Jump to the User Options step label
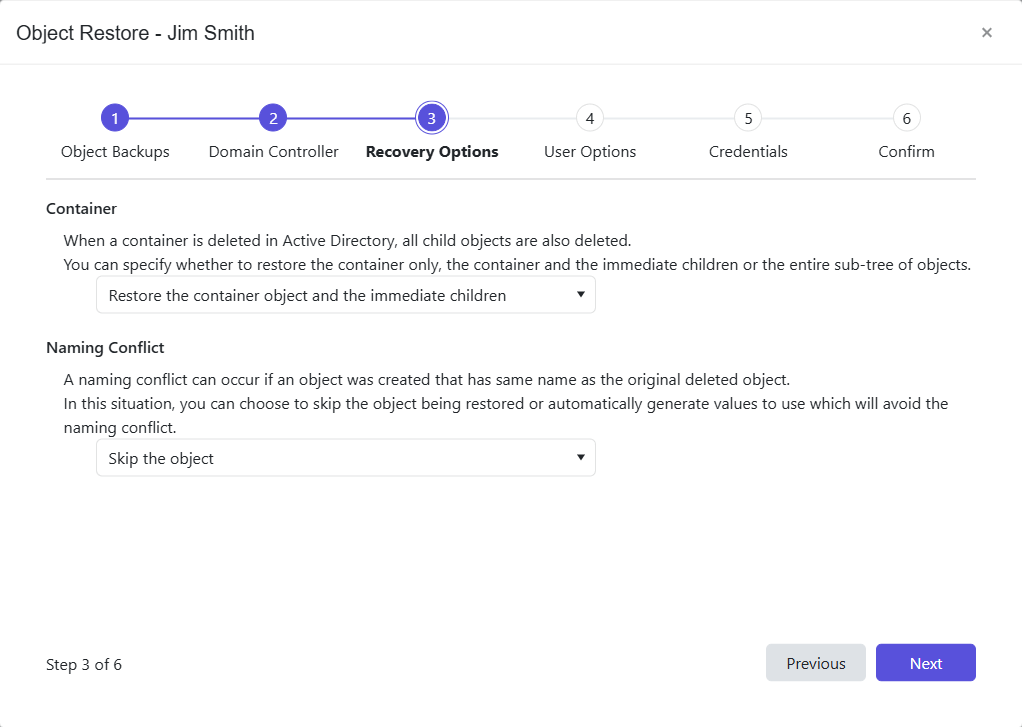The width and height of the screenshot is (1022, 727). pos(590,152)
